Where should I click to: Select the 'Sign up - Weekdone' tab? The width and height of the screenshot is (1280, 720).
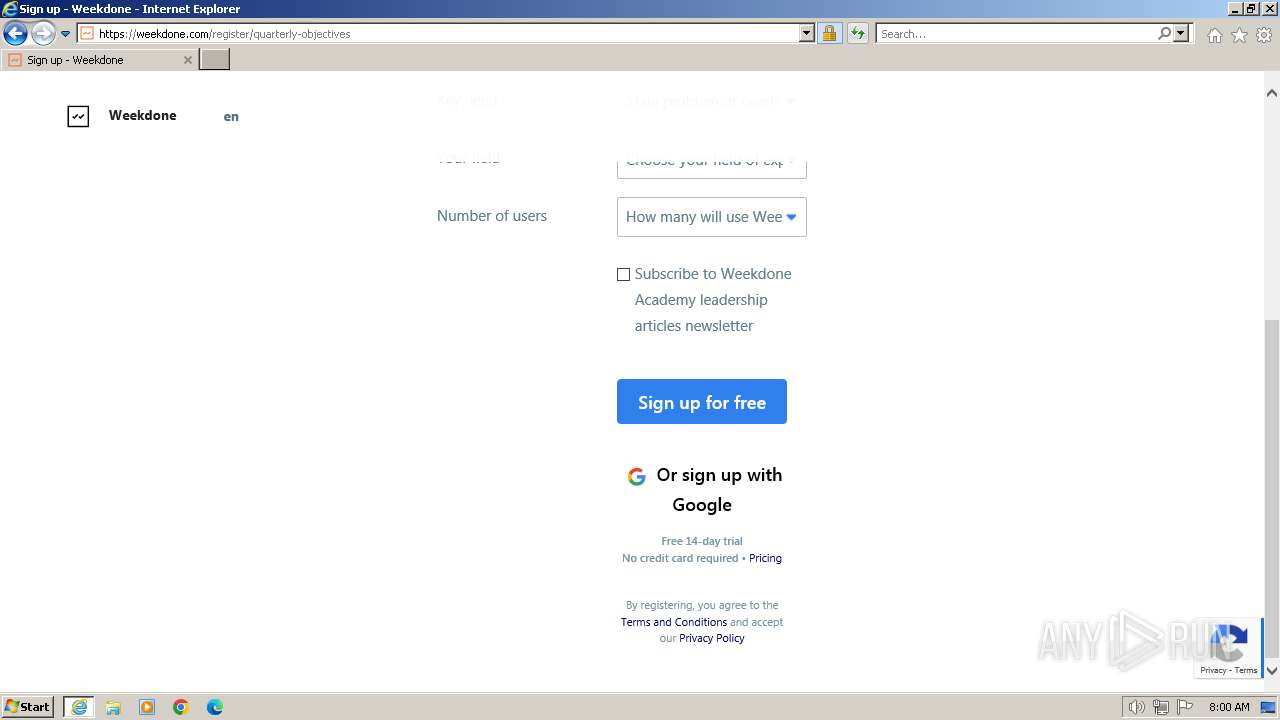100,60
